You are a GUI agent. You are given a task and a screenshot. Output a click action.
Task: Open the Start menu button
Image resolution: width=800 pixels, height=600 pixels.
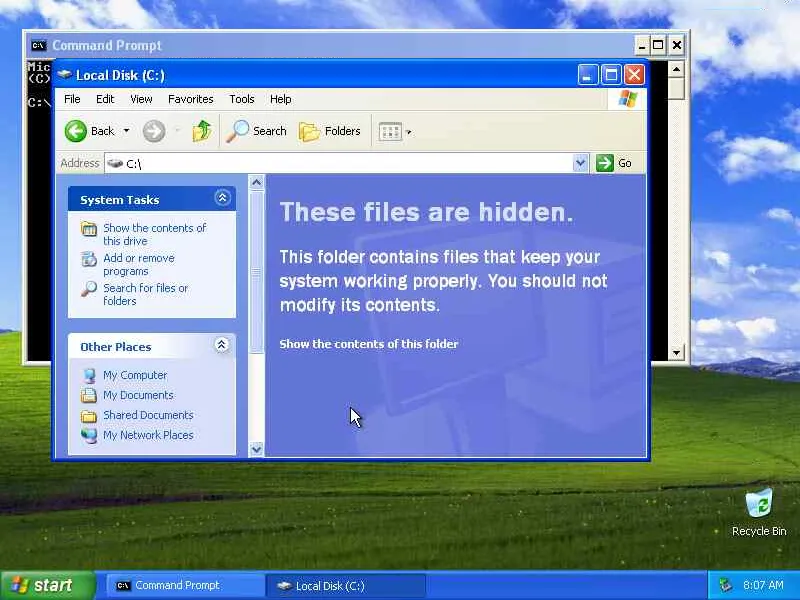(x=48, y=585)
